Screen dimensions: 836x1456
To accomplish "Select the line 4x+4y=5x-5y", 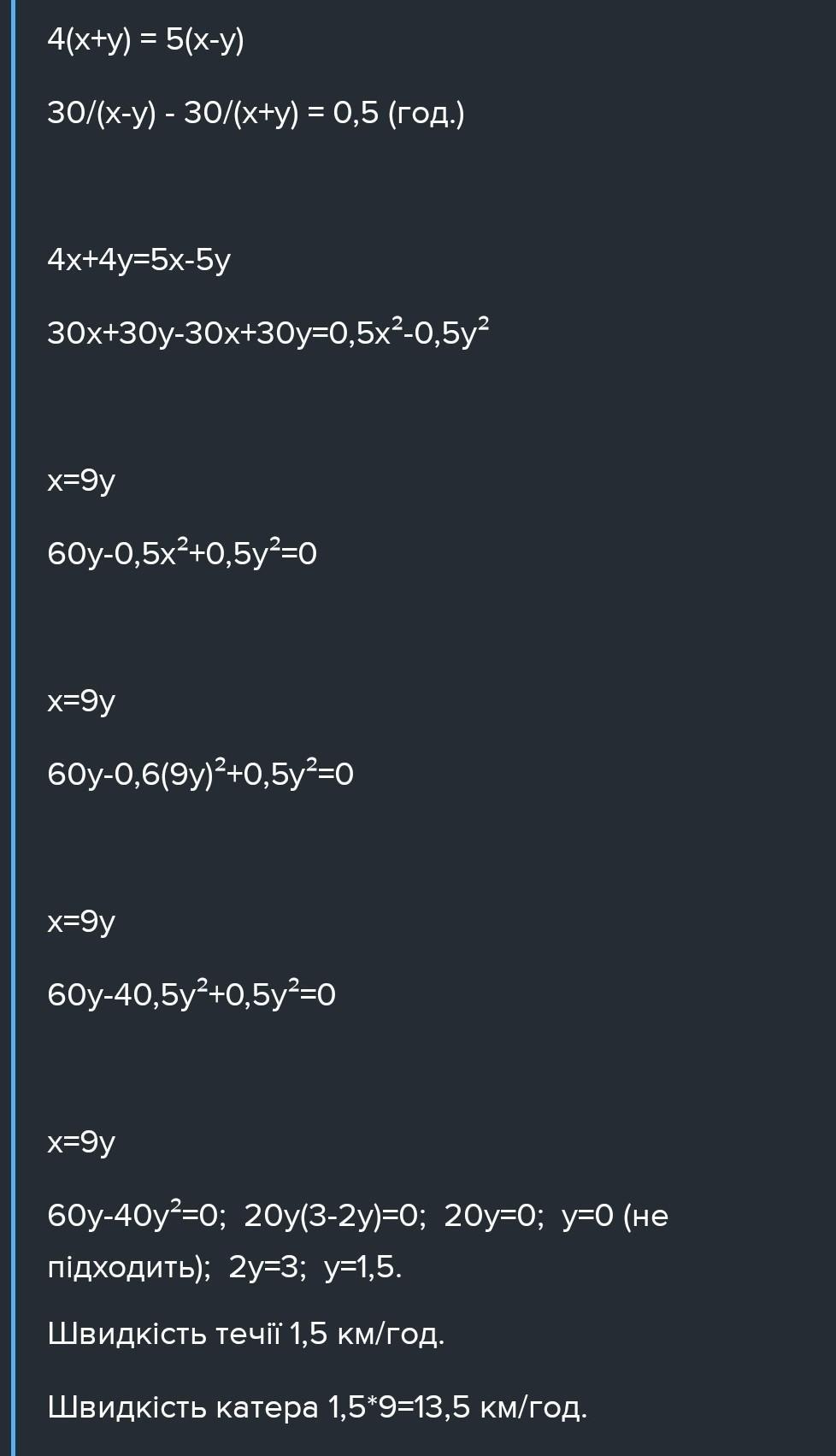I will point(139,259).
